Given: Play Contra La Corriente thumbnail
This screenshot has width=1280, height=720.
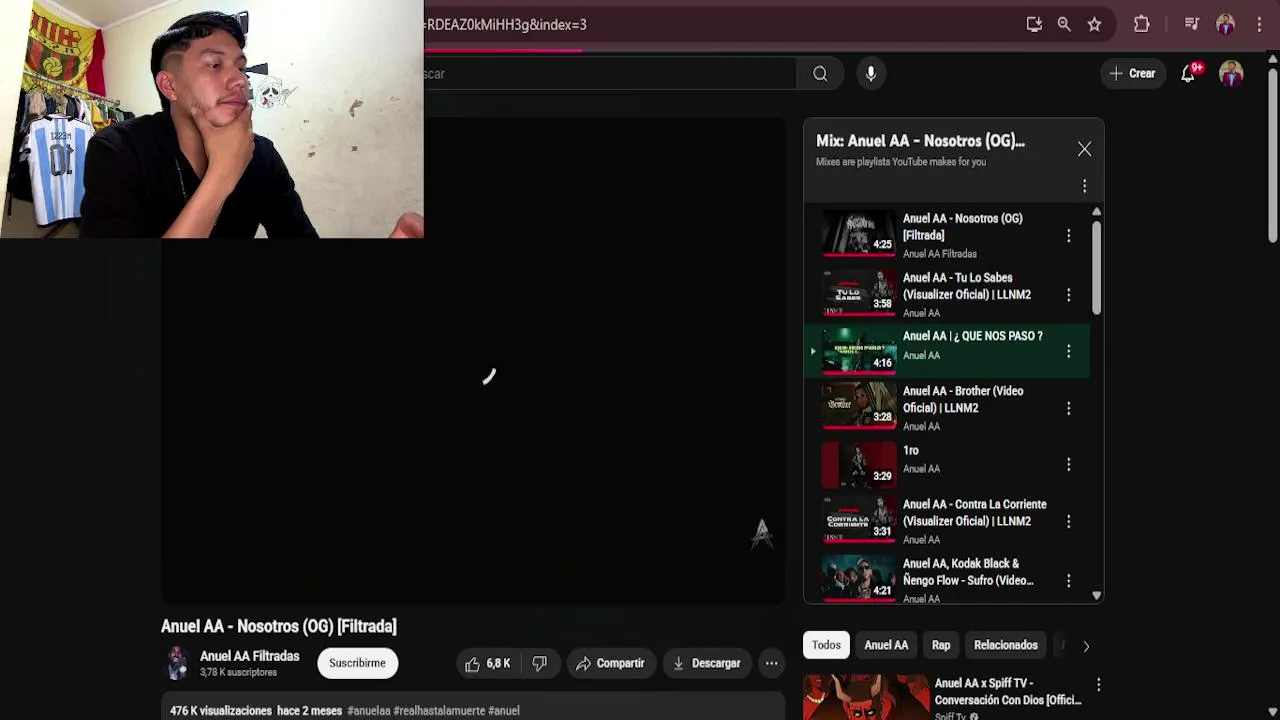Looking at the screenshot, I should (x=859, y=518).
